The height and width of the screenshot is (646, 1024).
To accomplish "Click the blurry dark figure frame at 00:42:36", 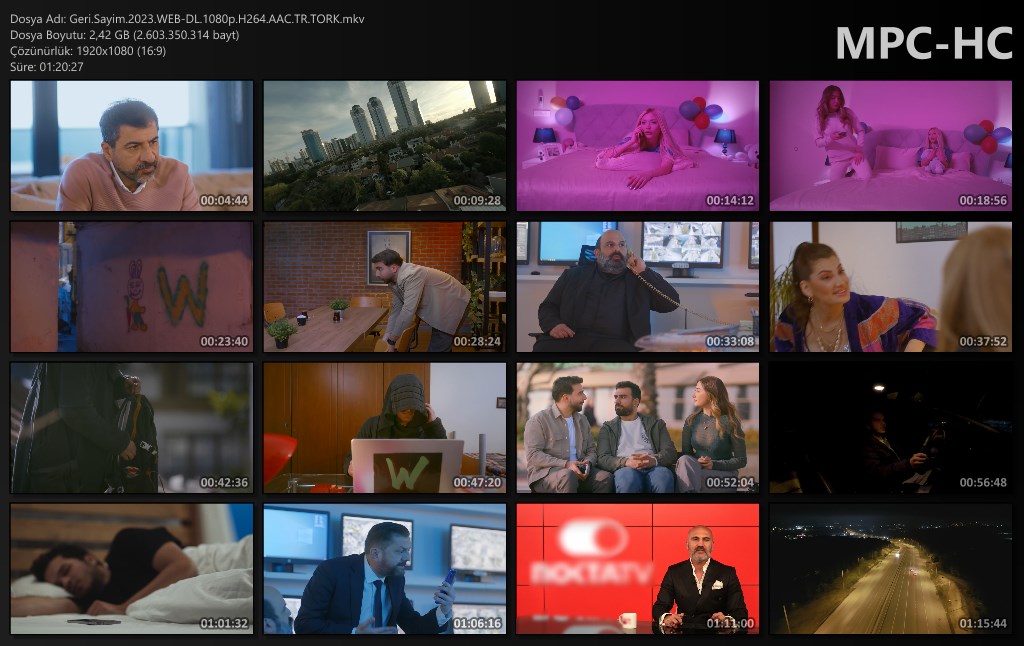I will click(x=131, y=428).
